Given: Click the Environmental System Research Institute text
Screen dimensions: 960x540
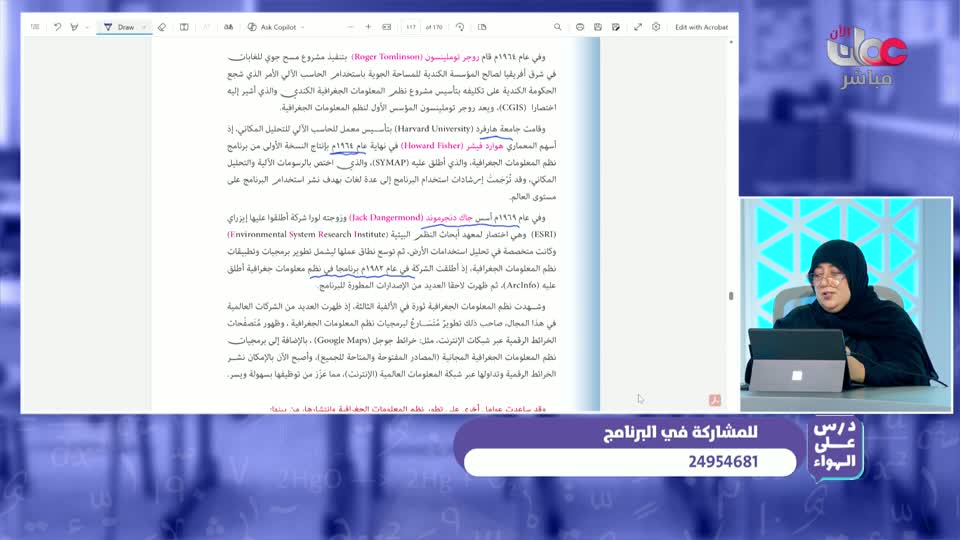Looking at the screenshot, I should 309,234.
